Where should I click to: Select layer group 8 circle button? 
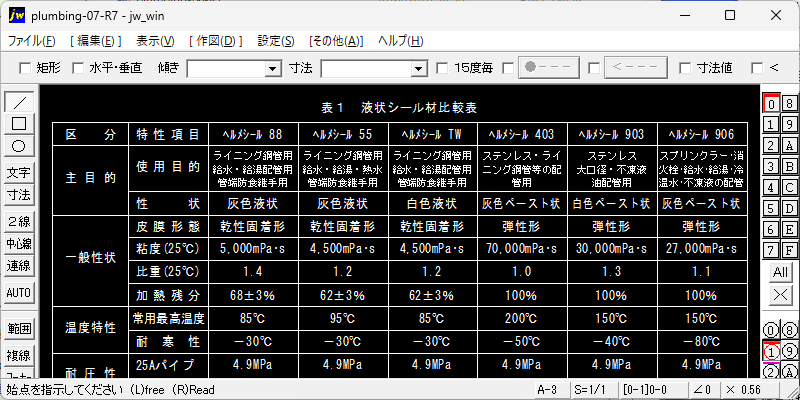click(x=789, y=330)
